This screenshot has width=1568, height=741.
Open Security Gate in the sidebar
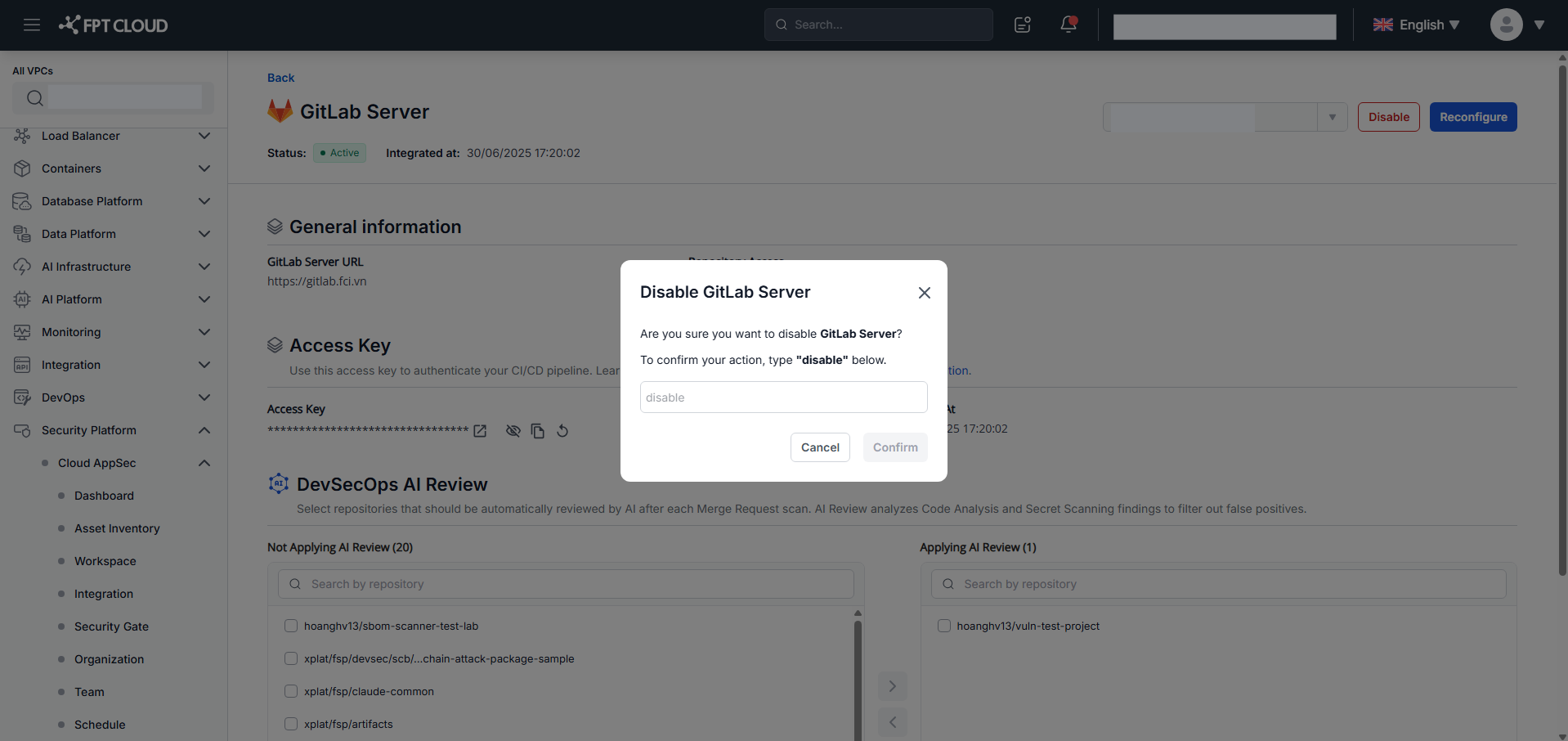coord(111,626)
